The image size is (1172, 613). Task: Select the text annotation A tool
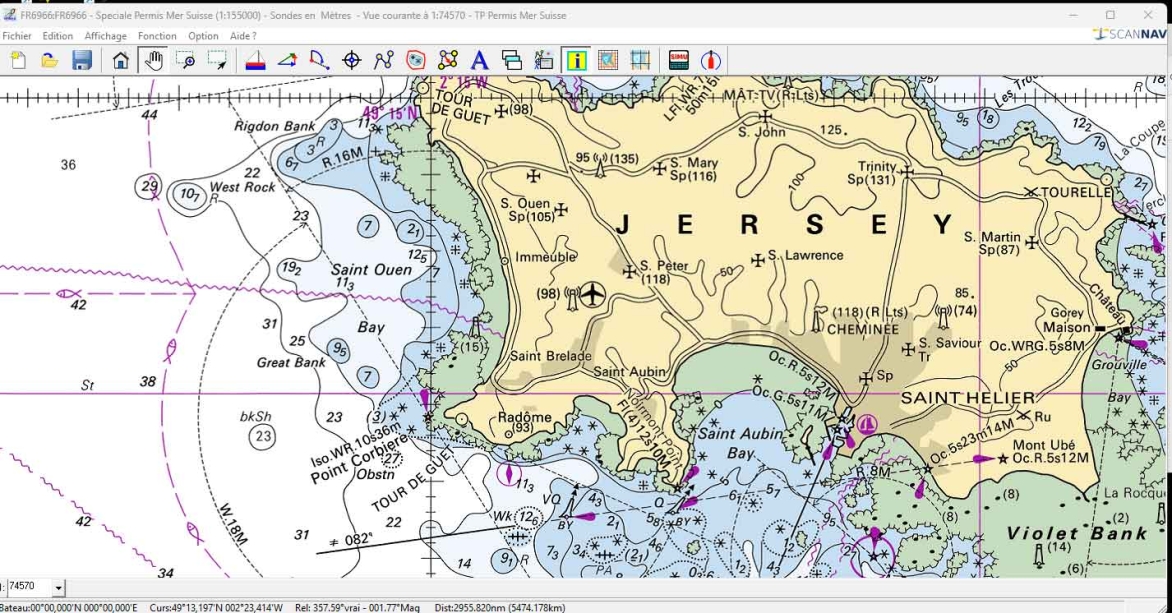(479, 61)
